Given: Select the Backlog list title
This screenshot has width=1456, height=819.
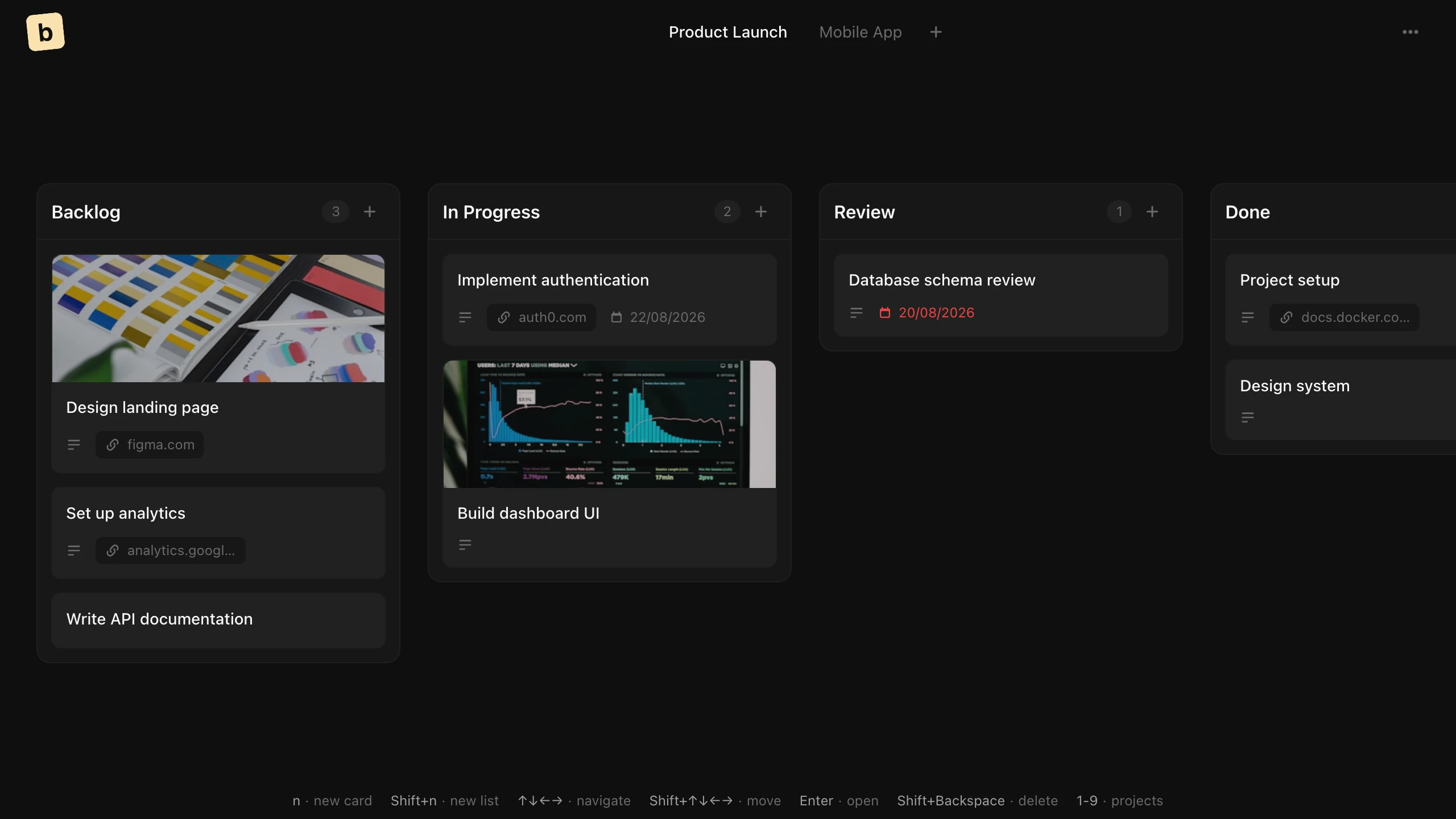Looking at the screenshot, I should [x=86, y=212].
